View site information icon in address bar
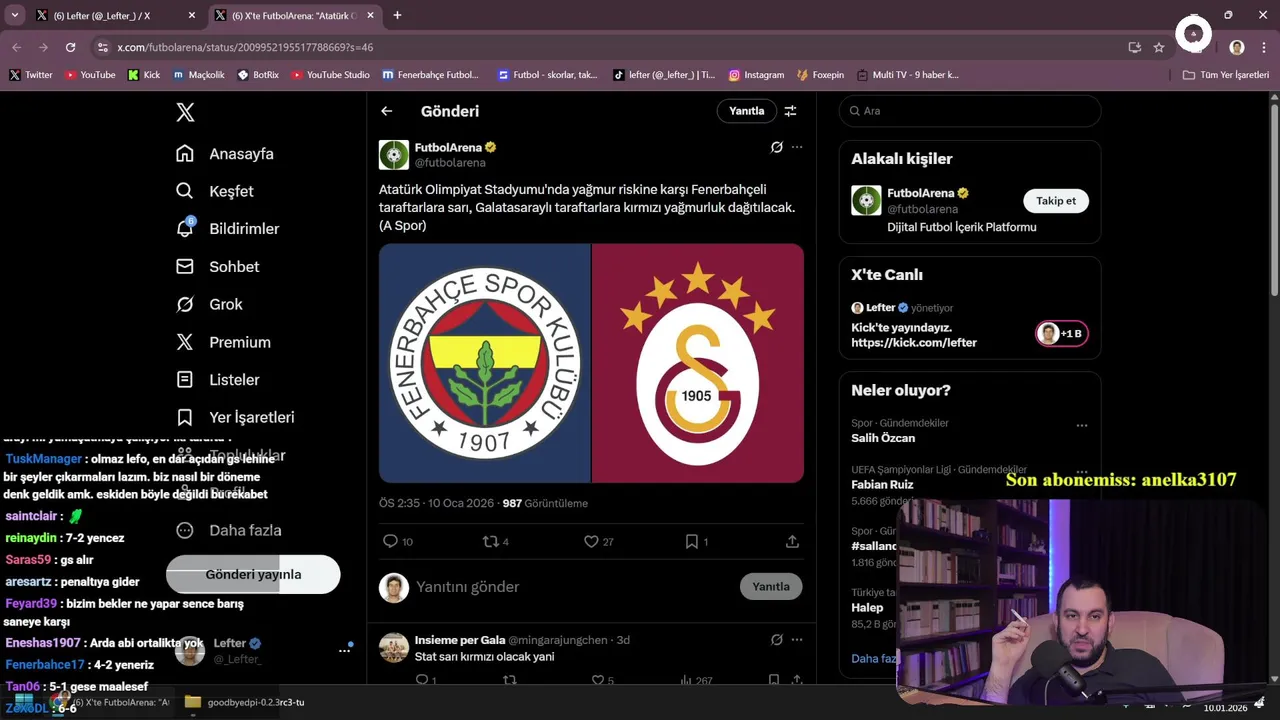The height and width of the screenshot is (720, 1280). 102,47
